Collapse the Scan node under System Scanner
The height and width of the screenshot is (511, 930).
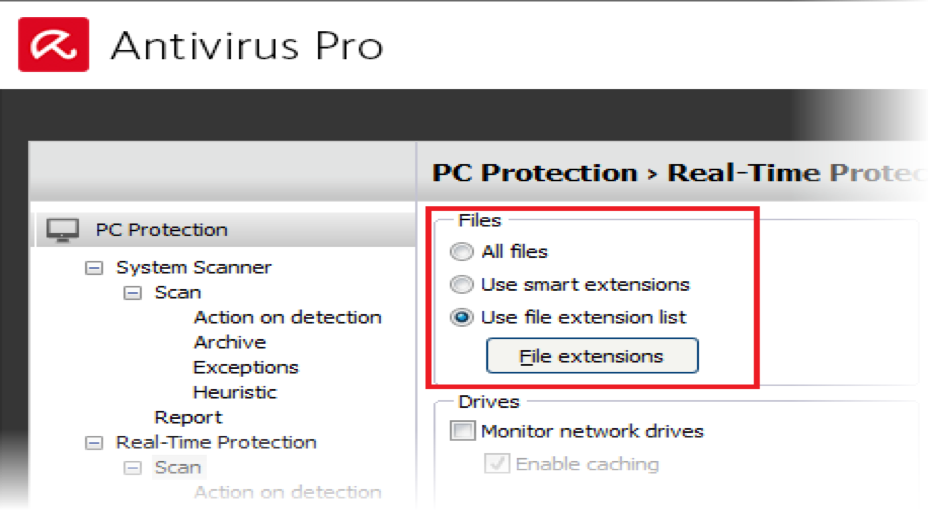(132, 293)
